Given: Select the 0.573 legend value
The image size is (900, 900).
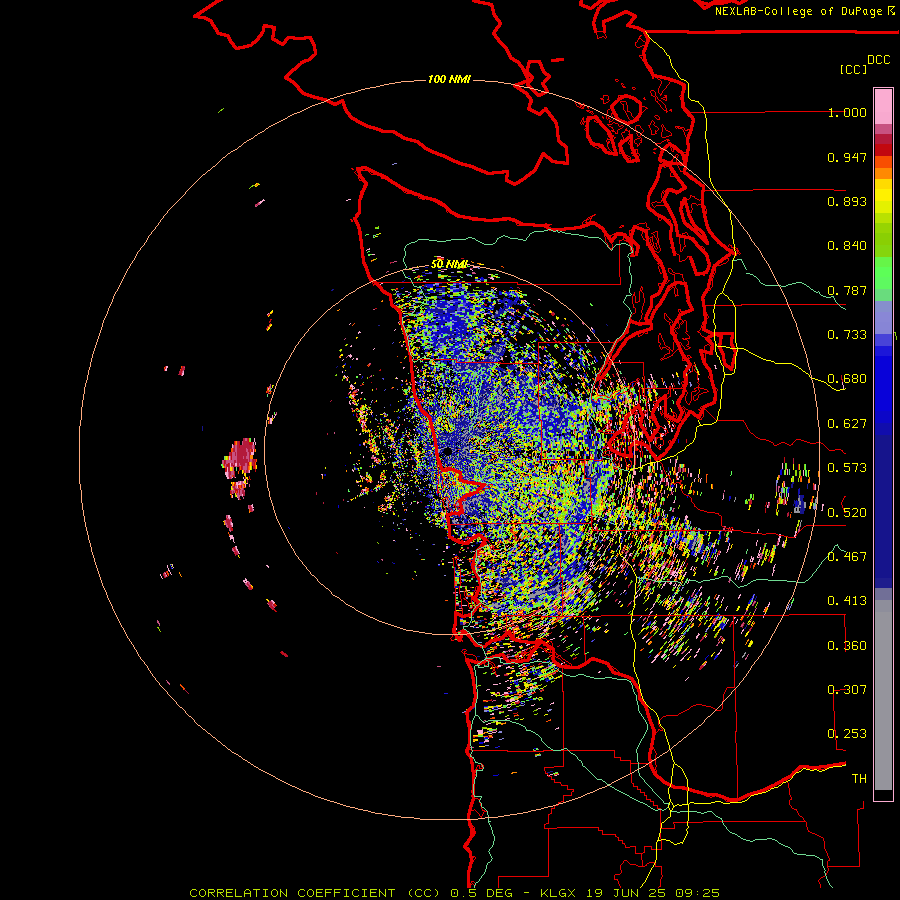Looking at the screenshot, I should click(x=847, y=468).
